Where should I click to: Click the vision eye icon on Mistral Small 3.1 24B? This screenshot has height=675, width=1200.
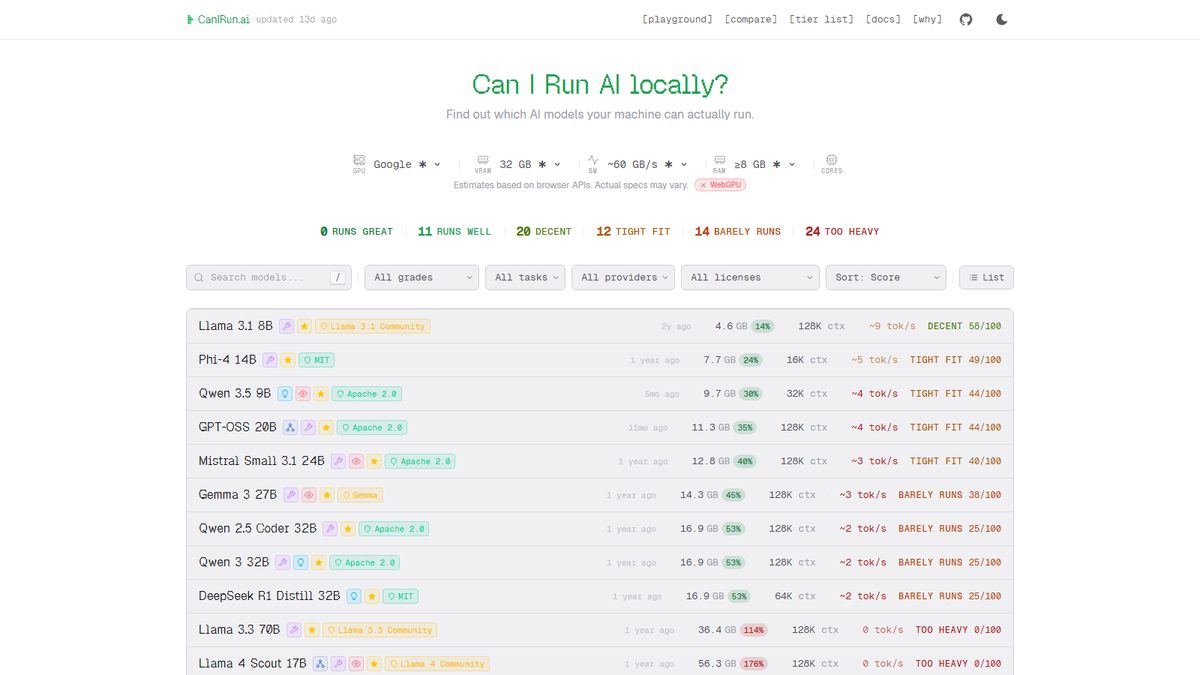[355, 461]
